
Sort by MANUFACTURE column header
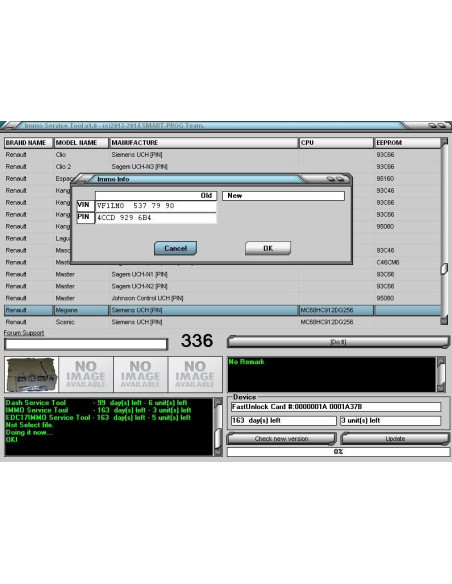click(204, 143)
